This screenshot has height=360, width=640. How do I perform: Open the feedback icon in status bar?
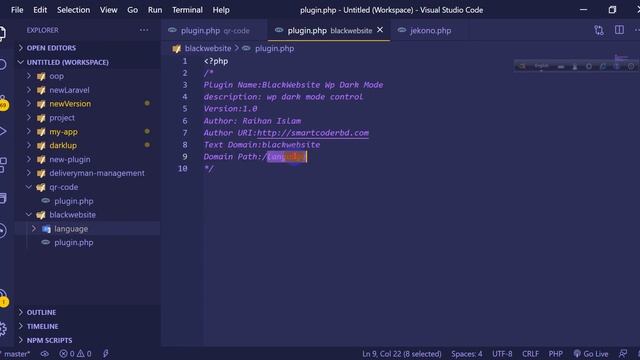(623, 354)
